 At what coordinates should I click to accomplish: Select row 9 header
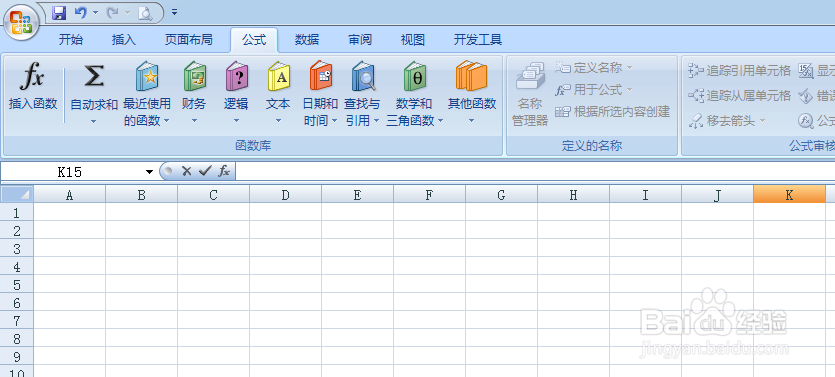(17, 356)
